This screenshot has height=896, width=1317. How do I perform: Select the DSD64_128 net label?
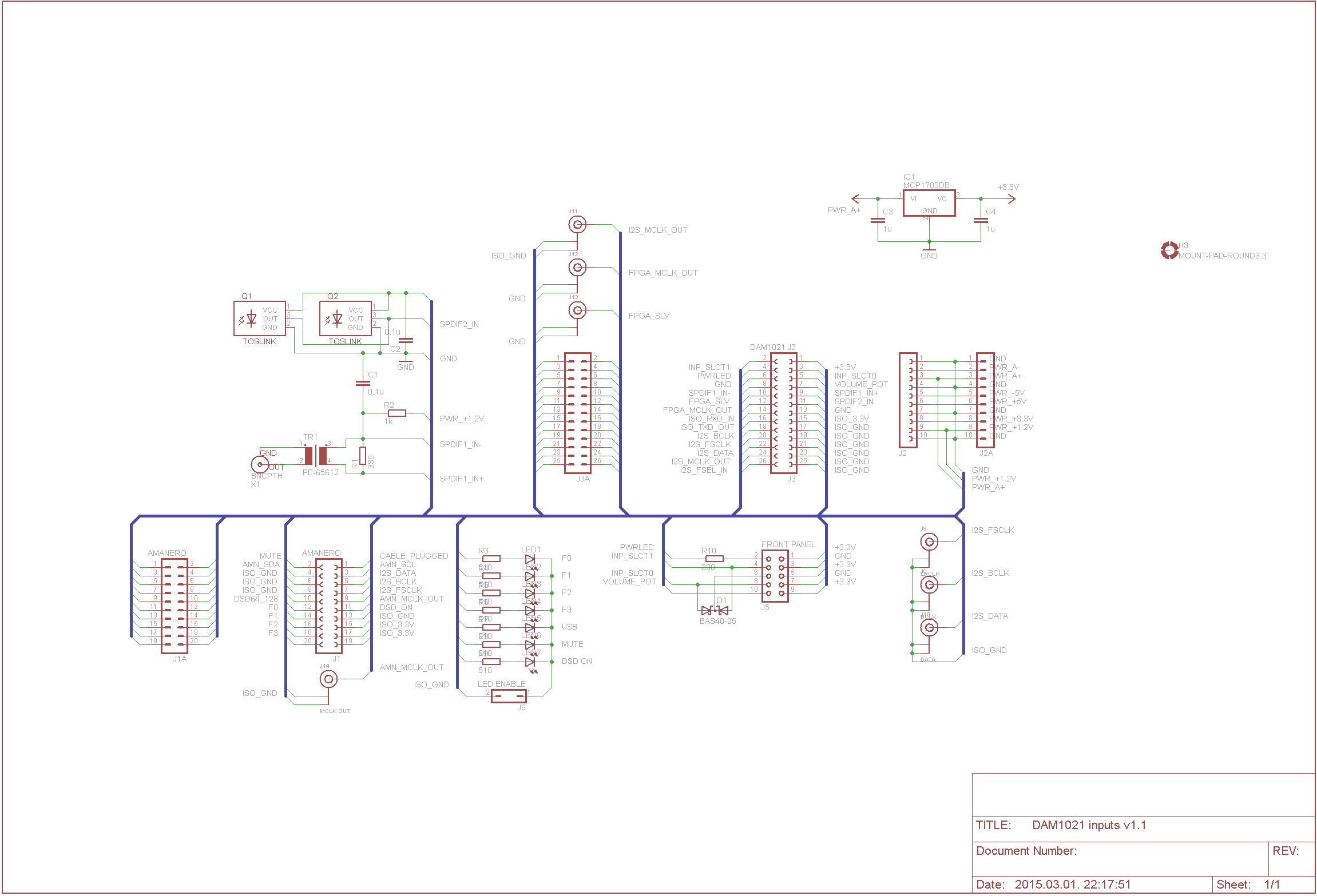(x=255, y=599)
